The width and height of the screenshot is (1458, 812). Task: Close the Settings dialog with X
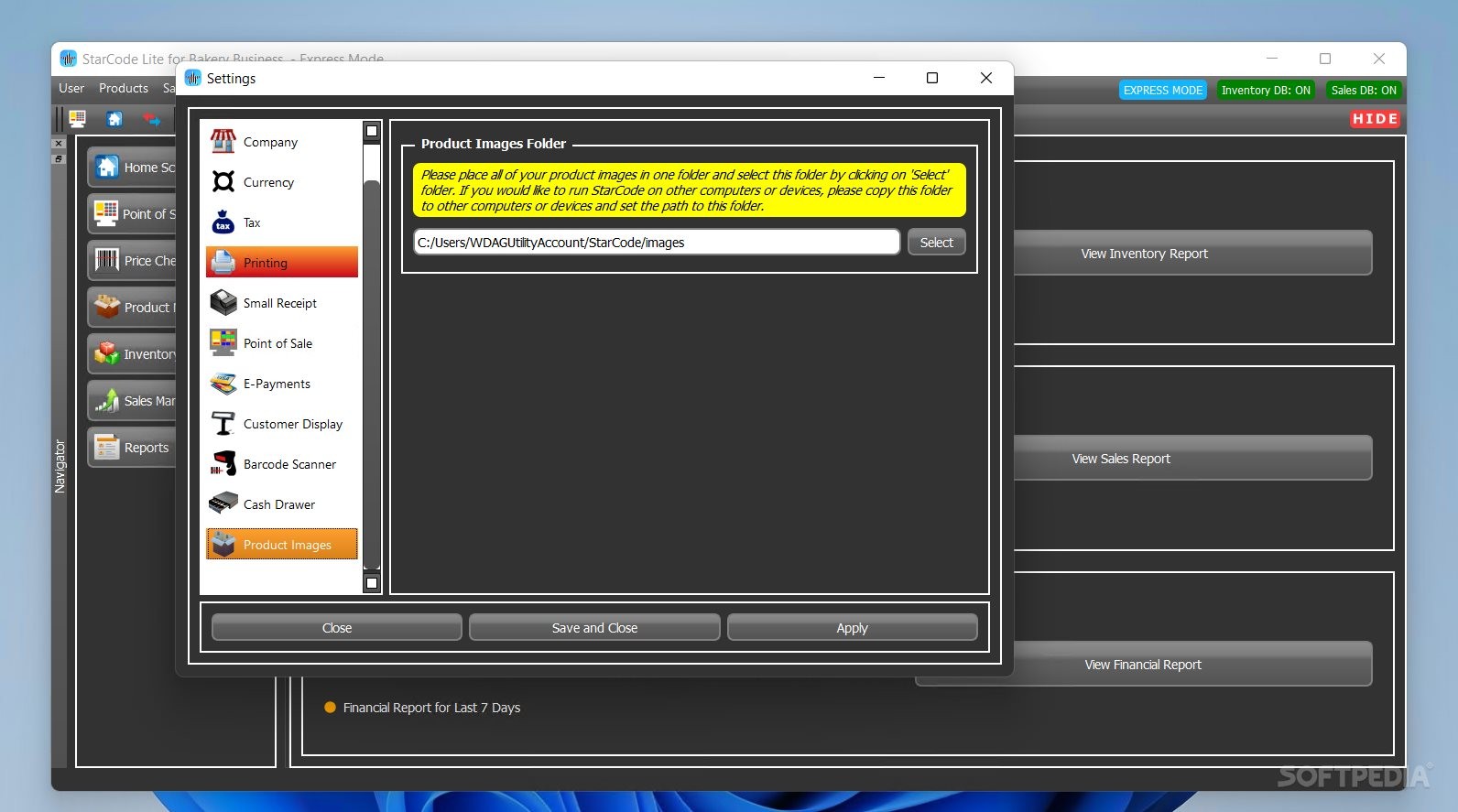coord(986,78)
